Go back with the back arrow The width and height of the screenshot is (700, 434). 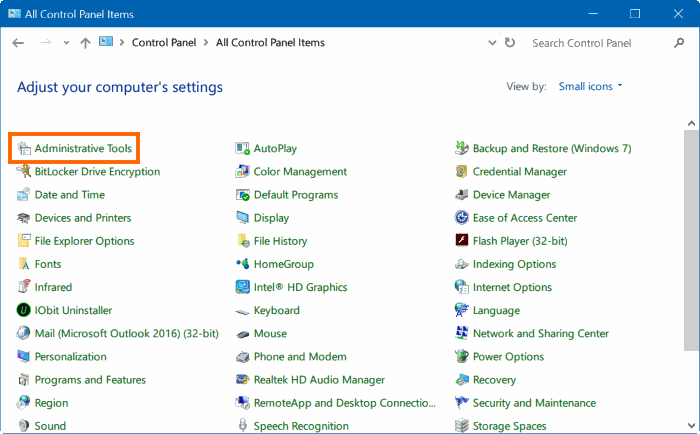(18, 43)
